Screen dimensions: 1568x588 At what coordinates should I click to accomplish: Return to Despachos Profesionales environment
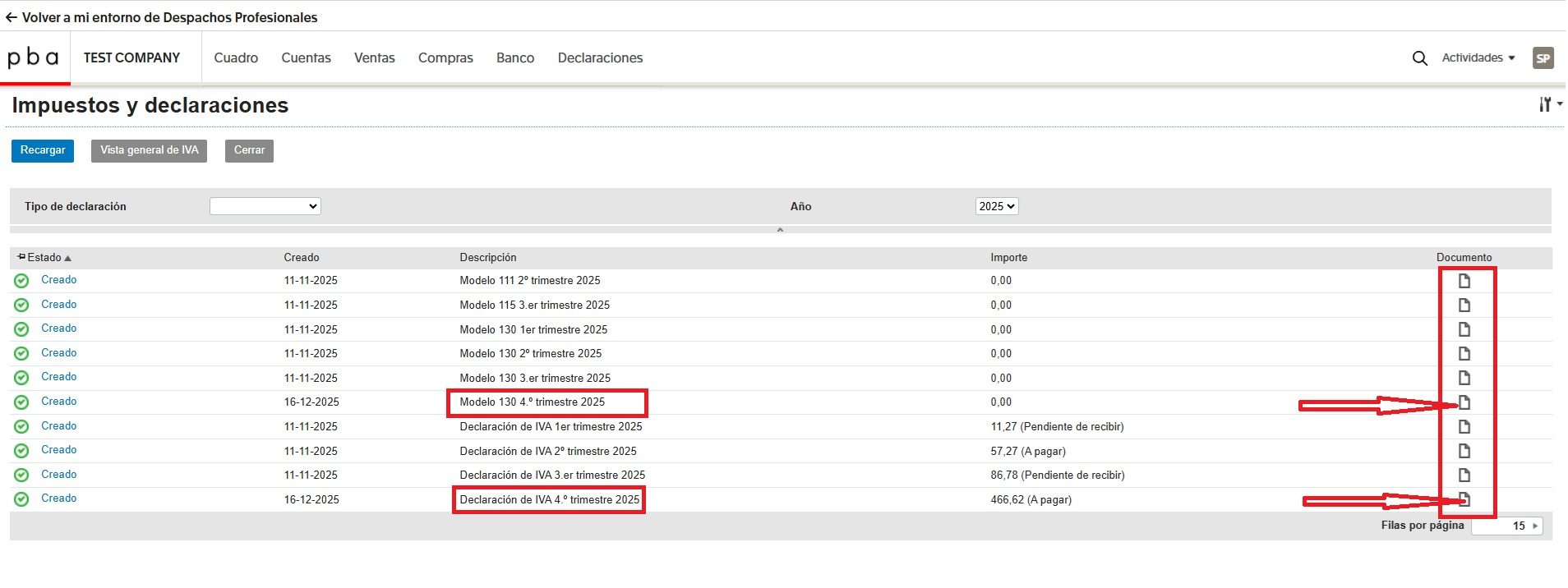[x=161, y=17]
